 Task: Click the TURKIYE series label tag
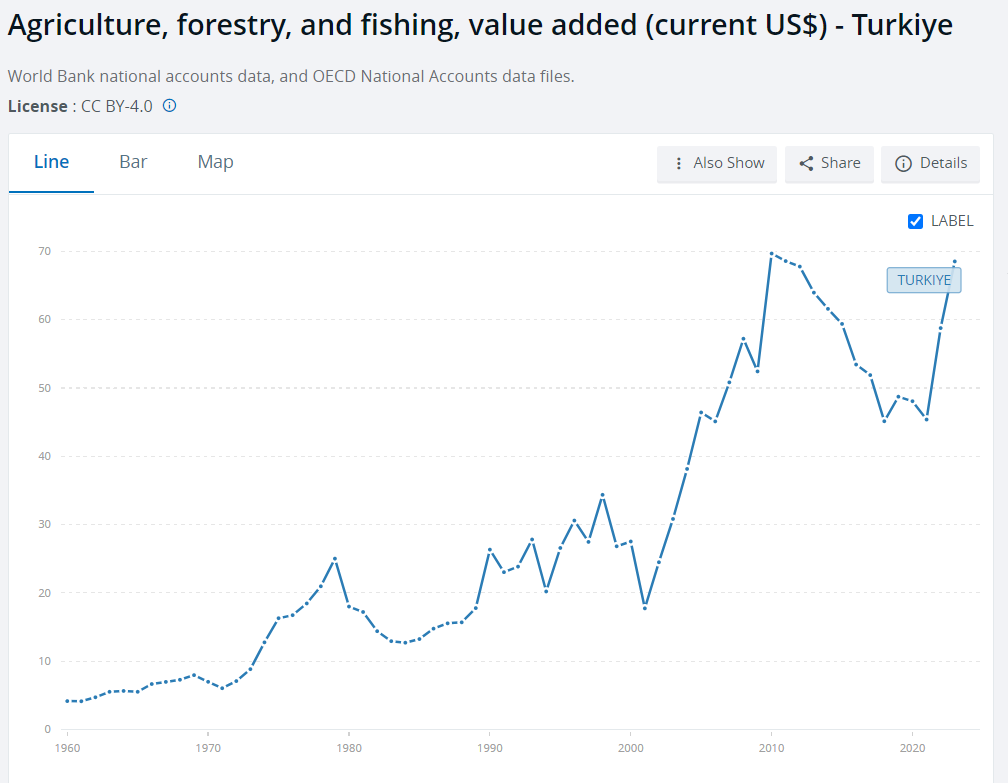click(924, 280)
